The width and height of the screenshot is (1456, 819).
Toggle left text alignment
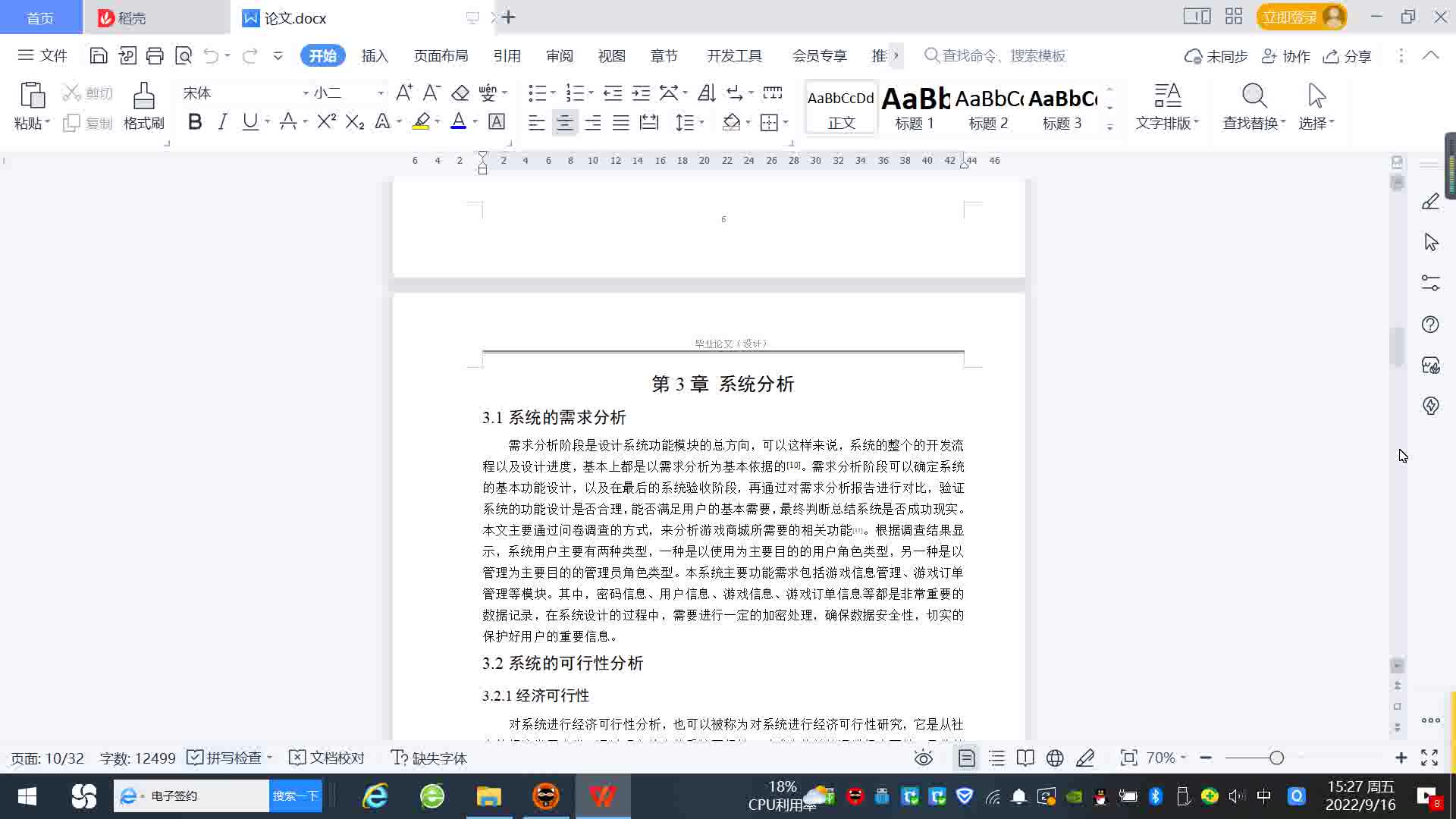[x=536, y=122]
